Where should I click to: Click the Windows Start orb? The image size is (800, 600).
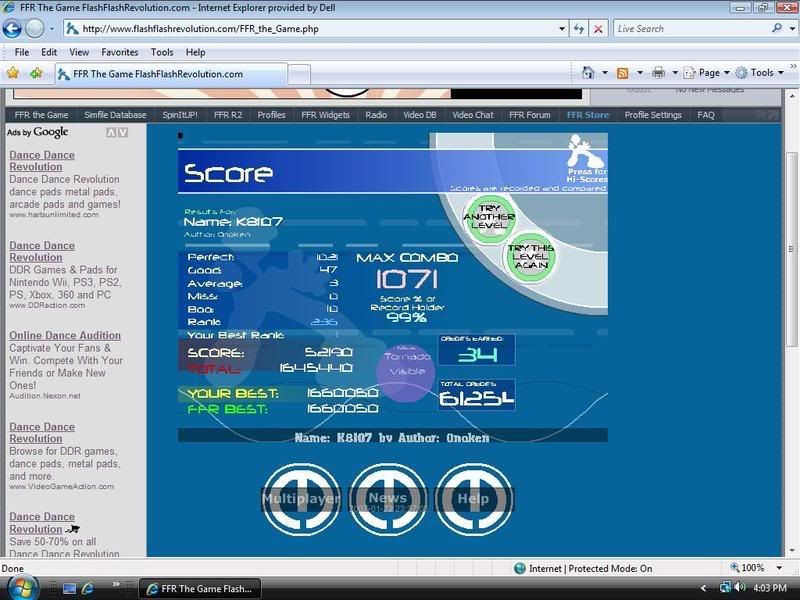[x=22, y=587]
